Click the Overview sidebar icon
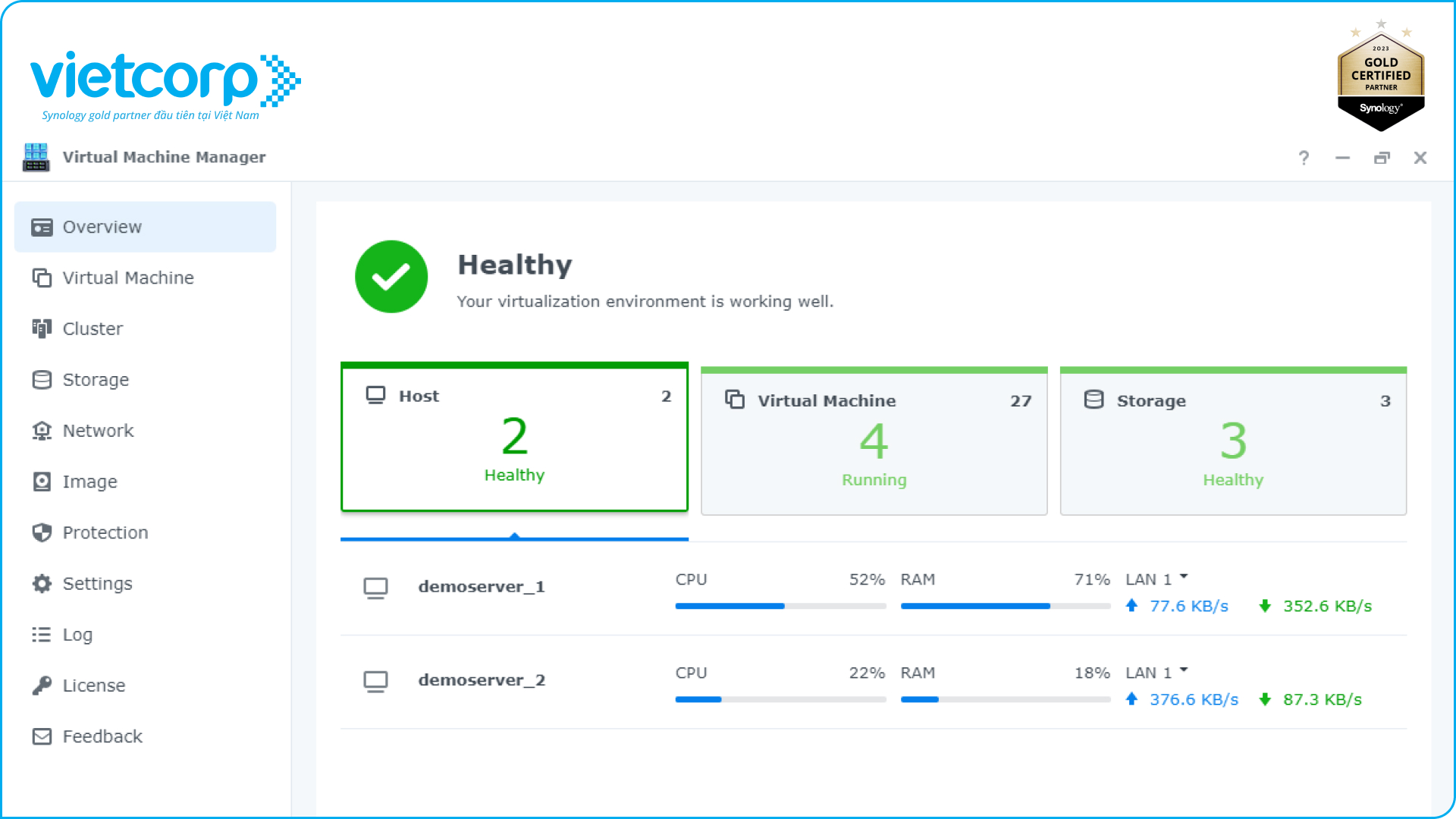The width and height of the screenshot is (1456, 819). tap(42, 227)
